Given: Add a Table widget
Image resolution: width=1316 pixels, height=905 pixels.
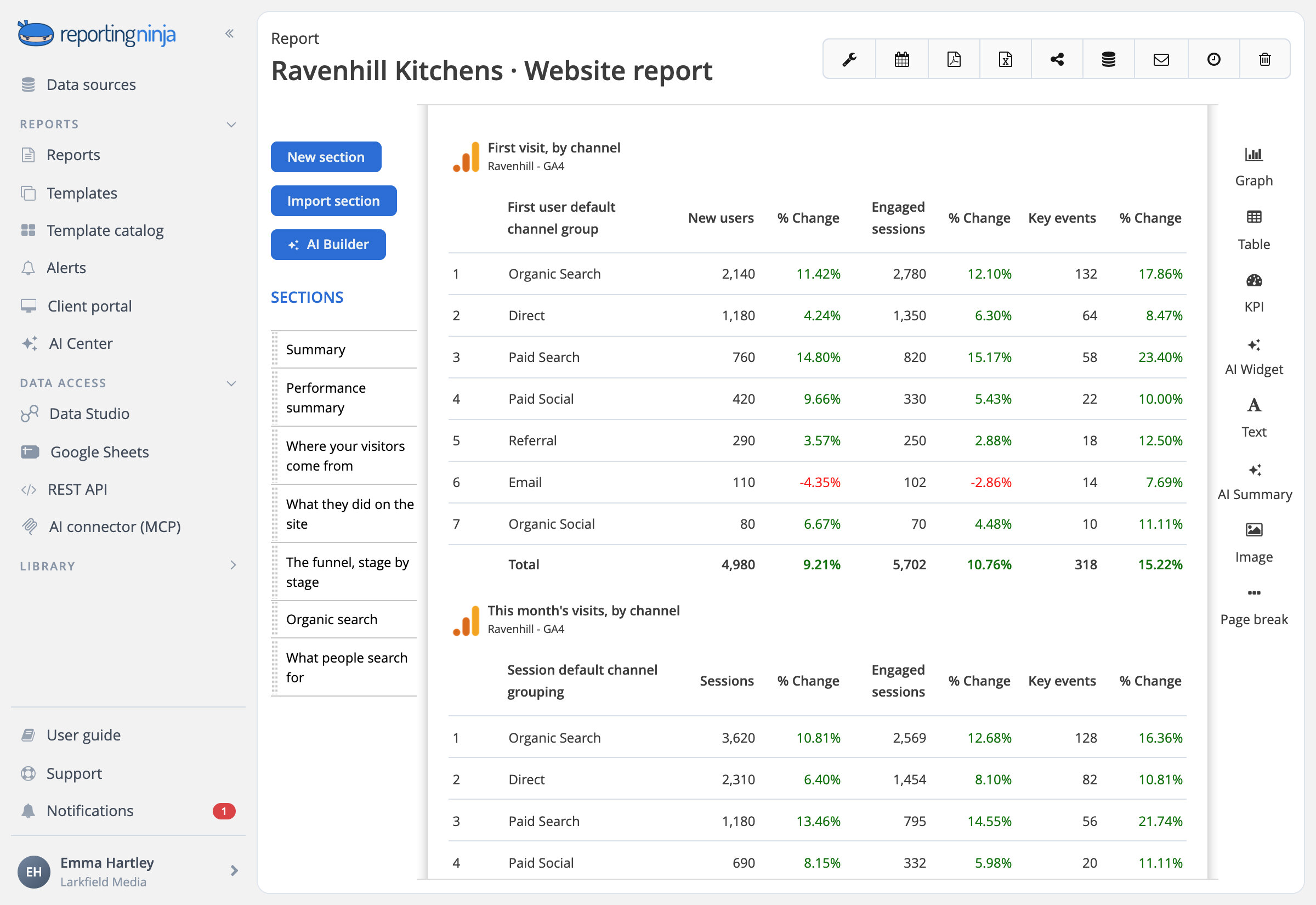Looking at the screenshot, I should click(1253, 230).
